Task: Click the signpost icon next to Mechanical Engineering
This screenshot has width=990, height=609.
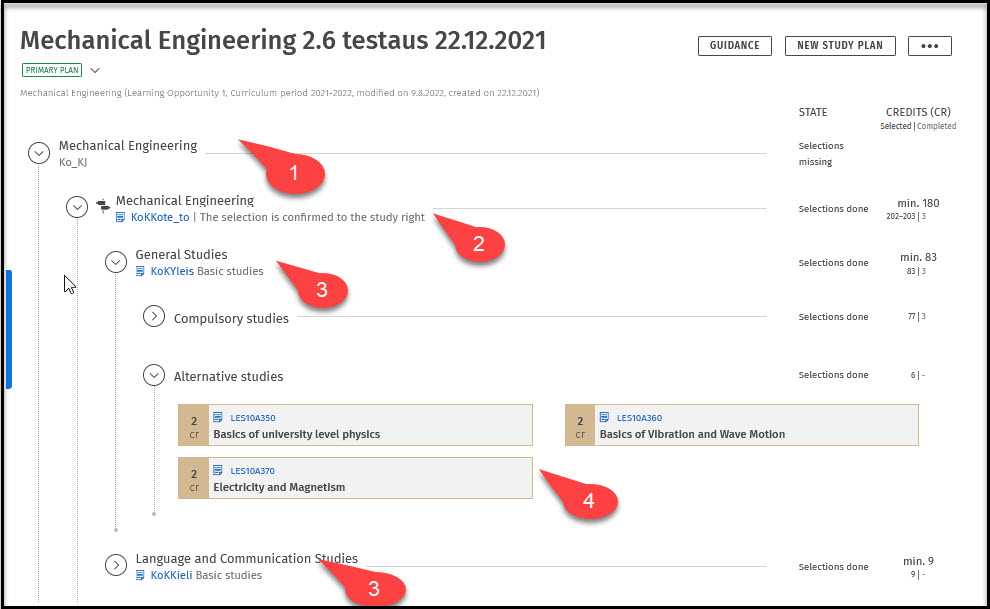Action: 102,206
